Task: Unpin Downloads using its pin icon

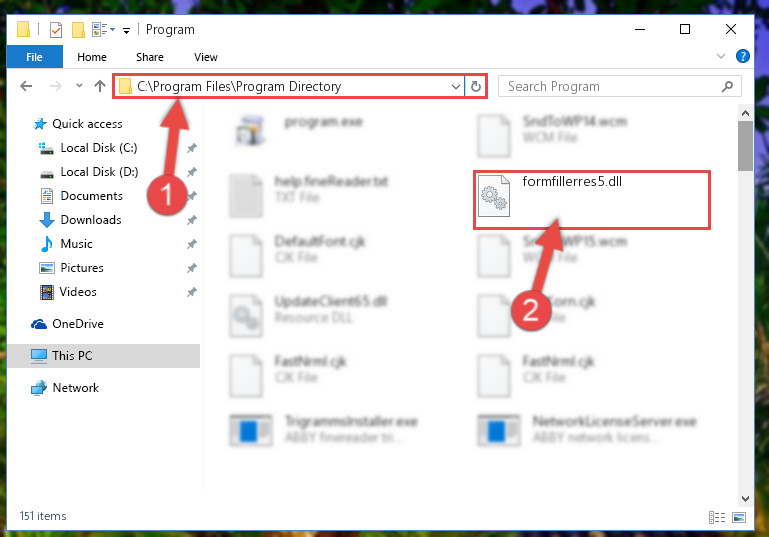Action: click(x=192, y=220)
